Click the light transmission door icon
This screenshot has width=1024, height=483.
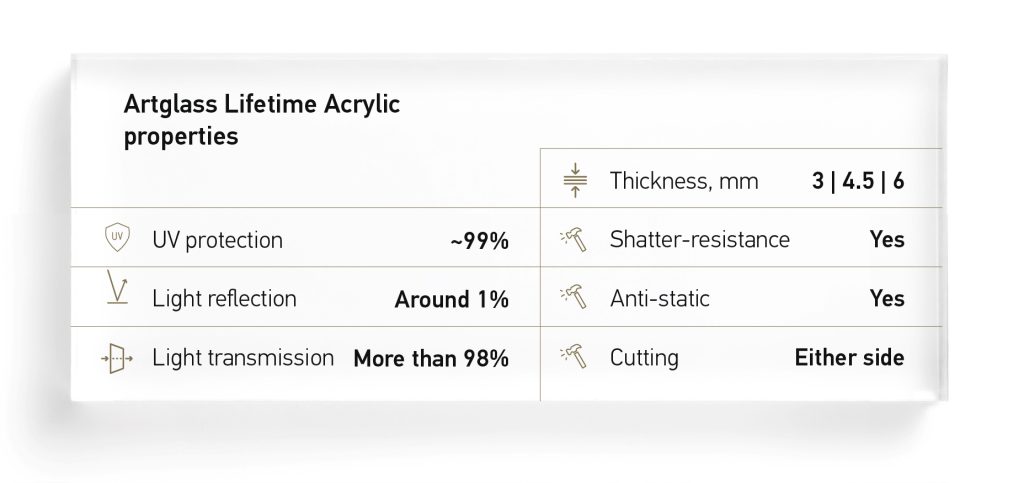(117, 358)
